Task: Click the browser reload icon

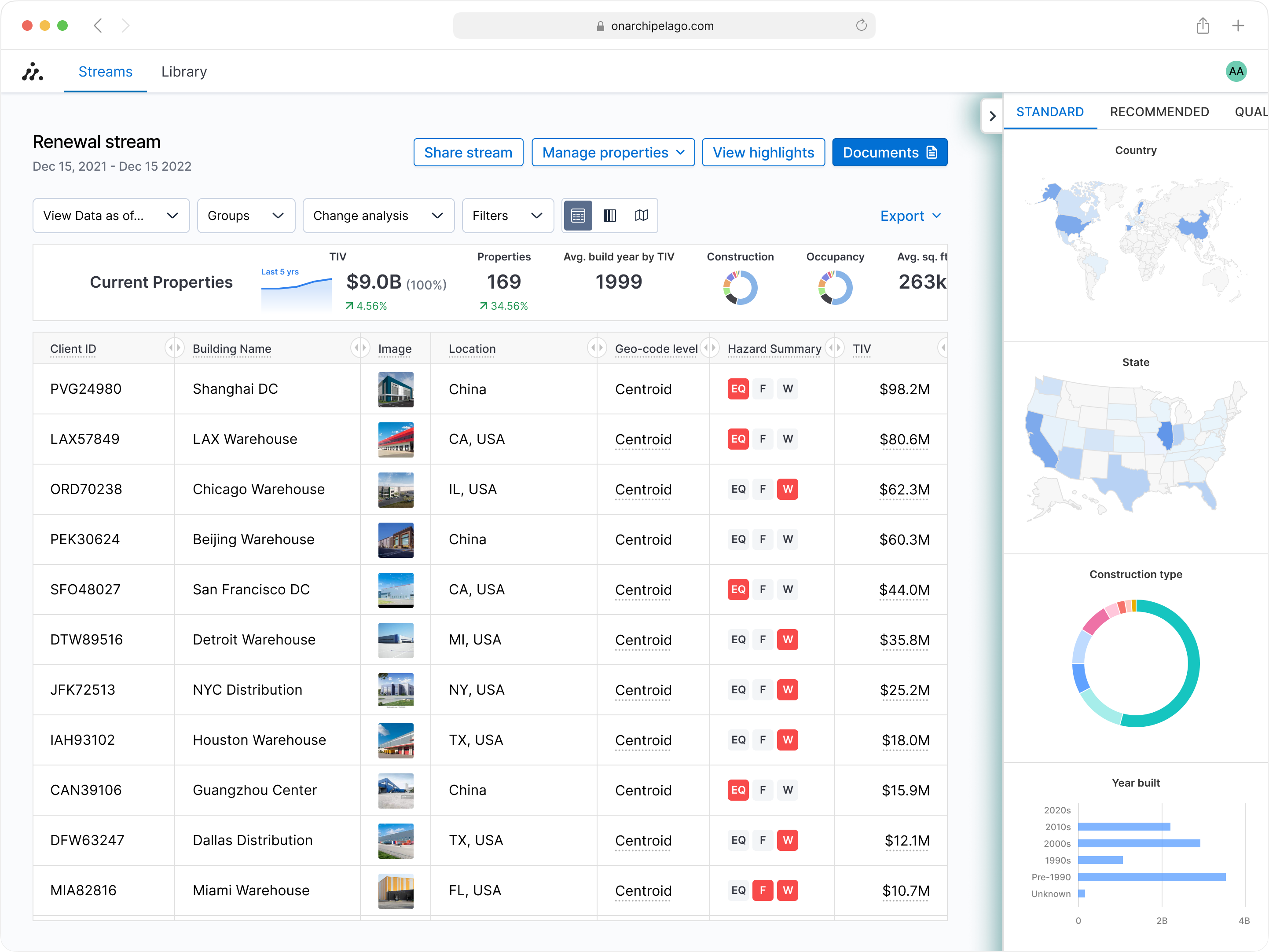Action: tap(861, 25)
